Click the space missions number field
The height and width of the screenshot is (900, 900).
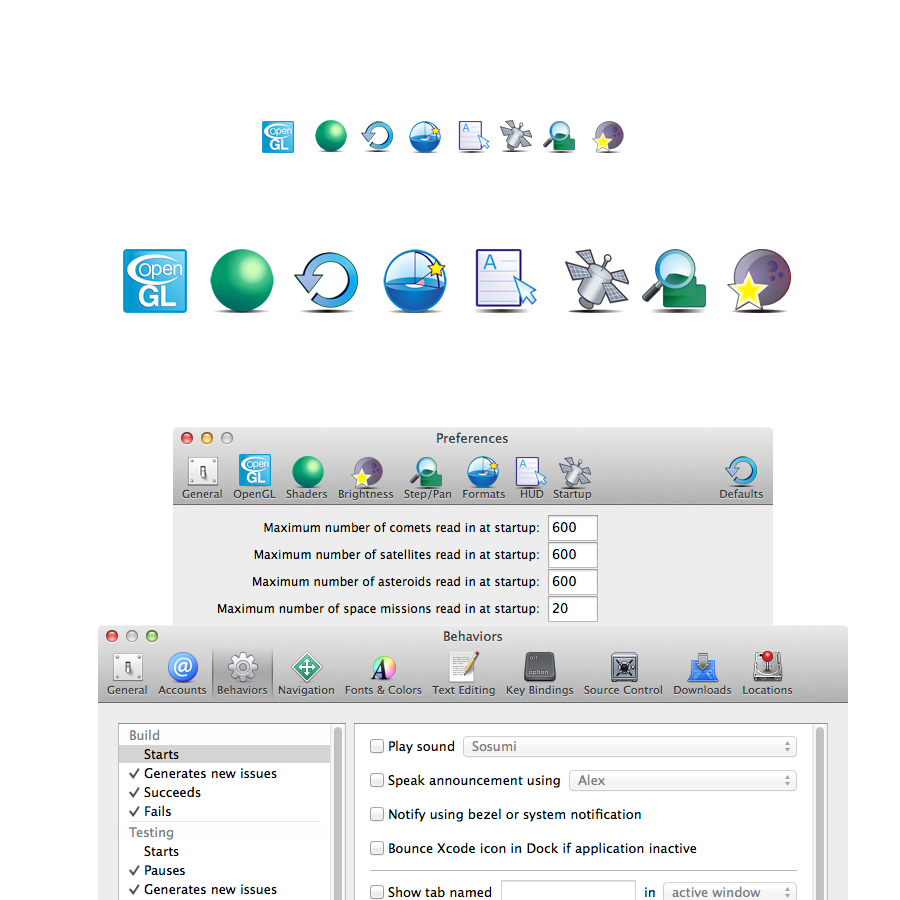click(573, 608)
